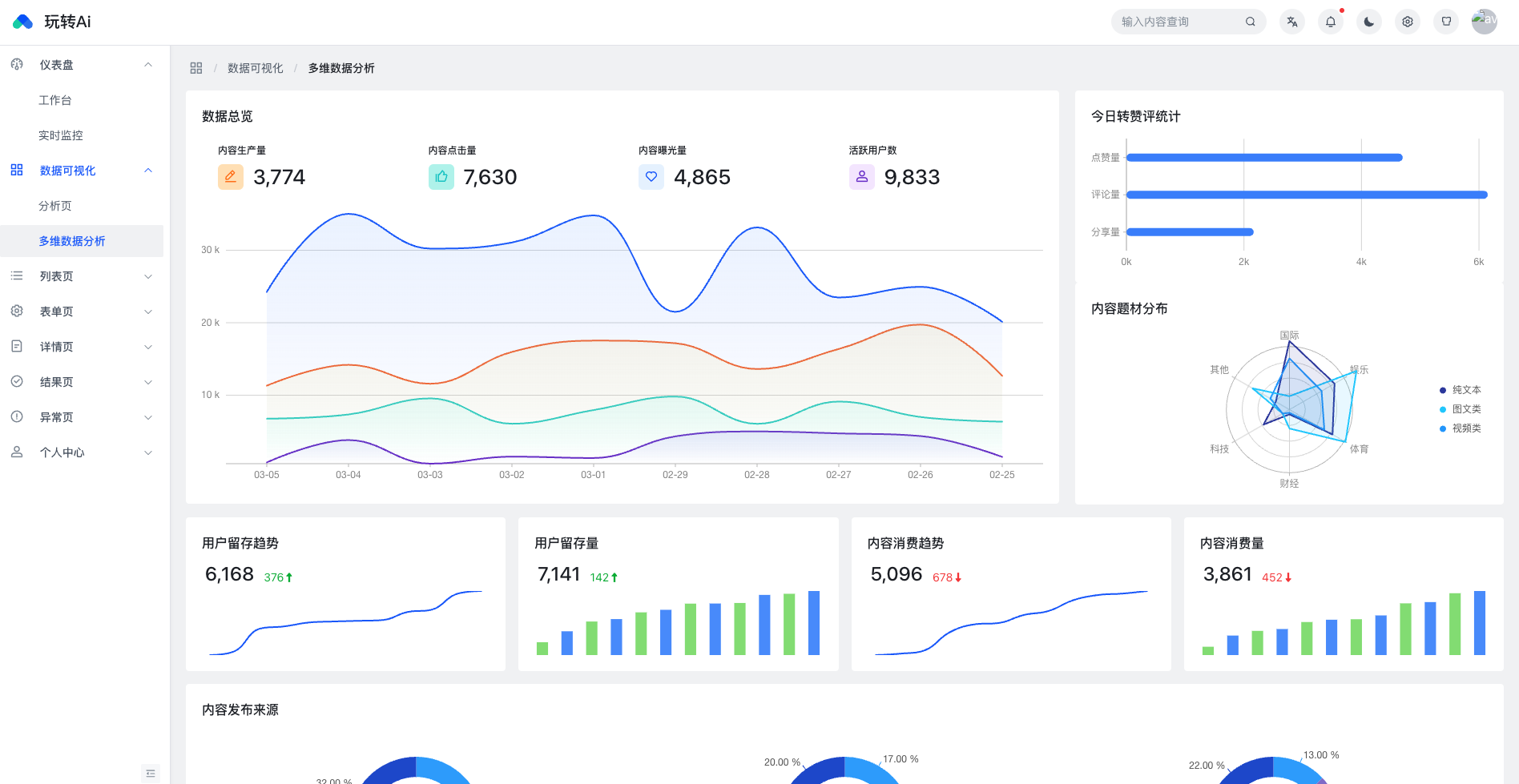1519x784 pixels.
Task: Select the 列表页 menu label
Action: tap(56, 276)
